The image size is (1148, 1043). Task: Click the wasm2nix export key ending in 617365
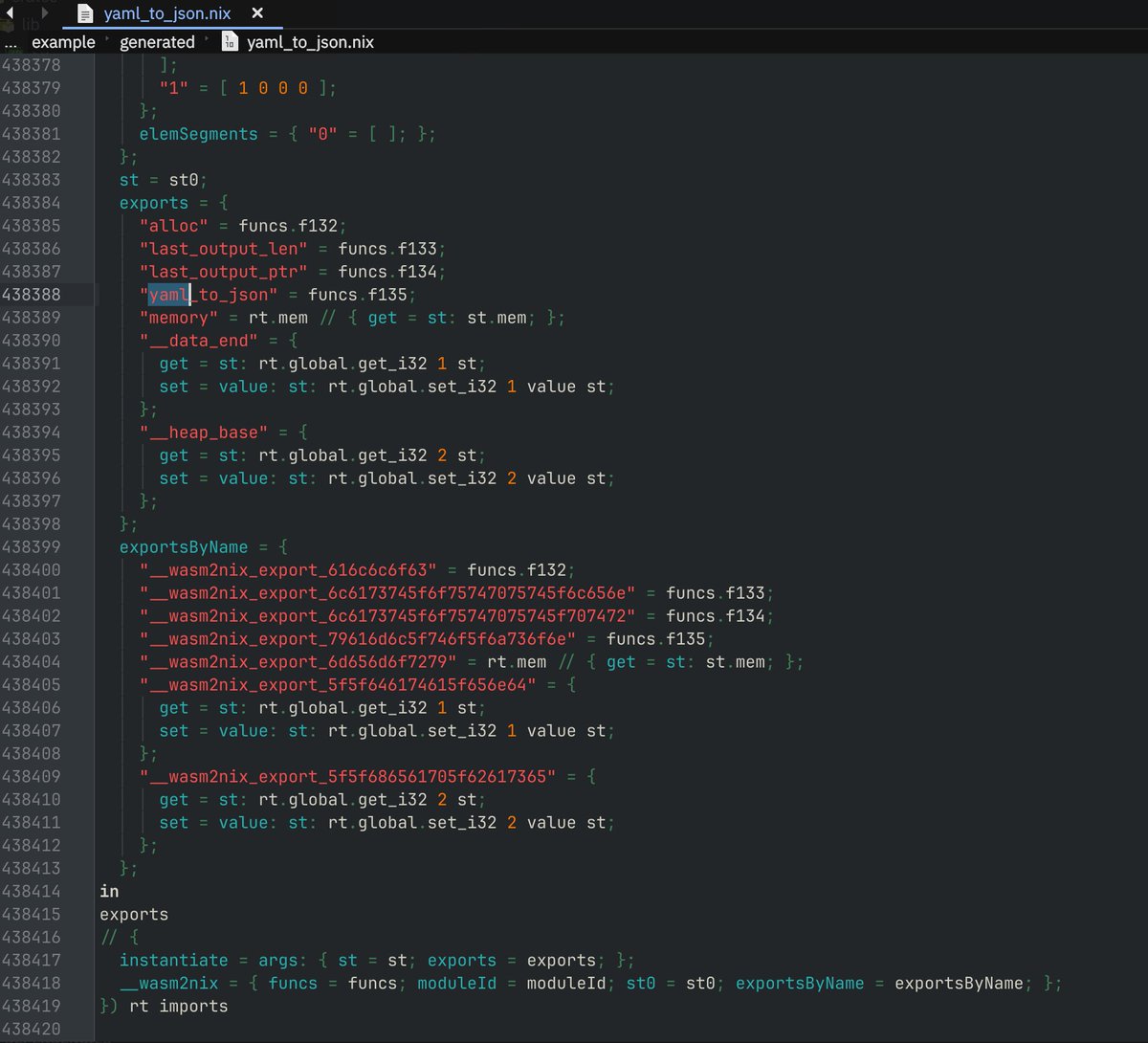[348, 777]
